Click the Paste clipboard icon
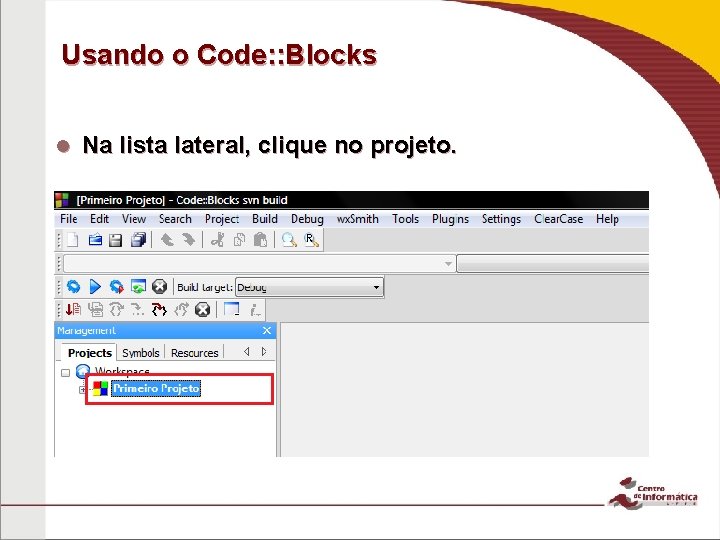The image size is (720, 540). point(260,240)
